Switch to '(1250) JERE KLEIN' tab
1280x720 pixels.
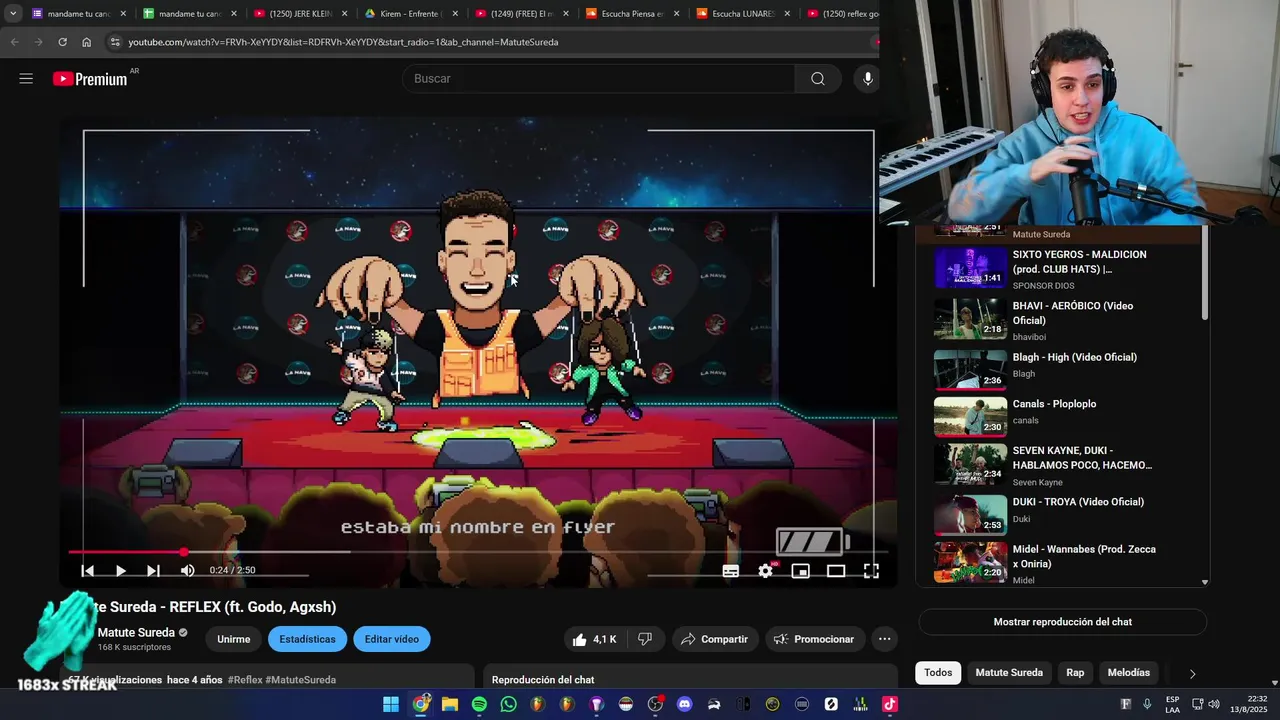click(x=300, y=14)
